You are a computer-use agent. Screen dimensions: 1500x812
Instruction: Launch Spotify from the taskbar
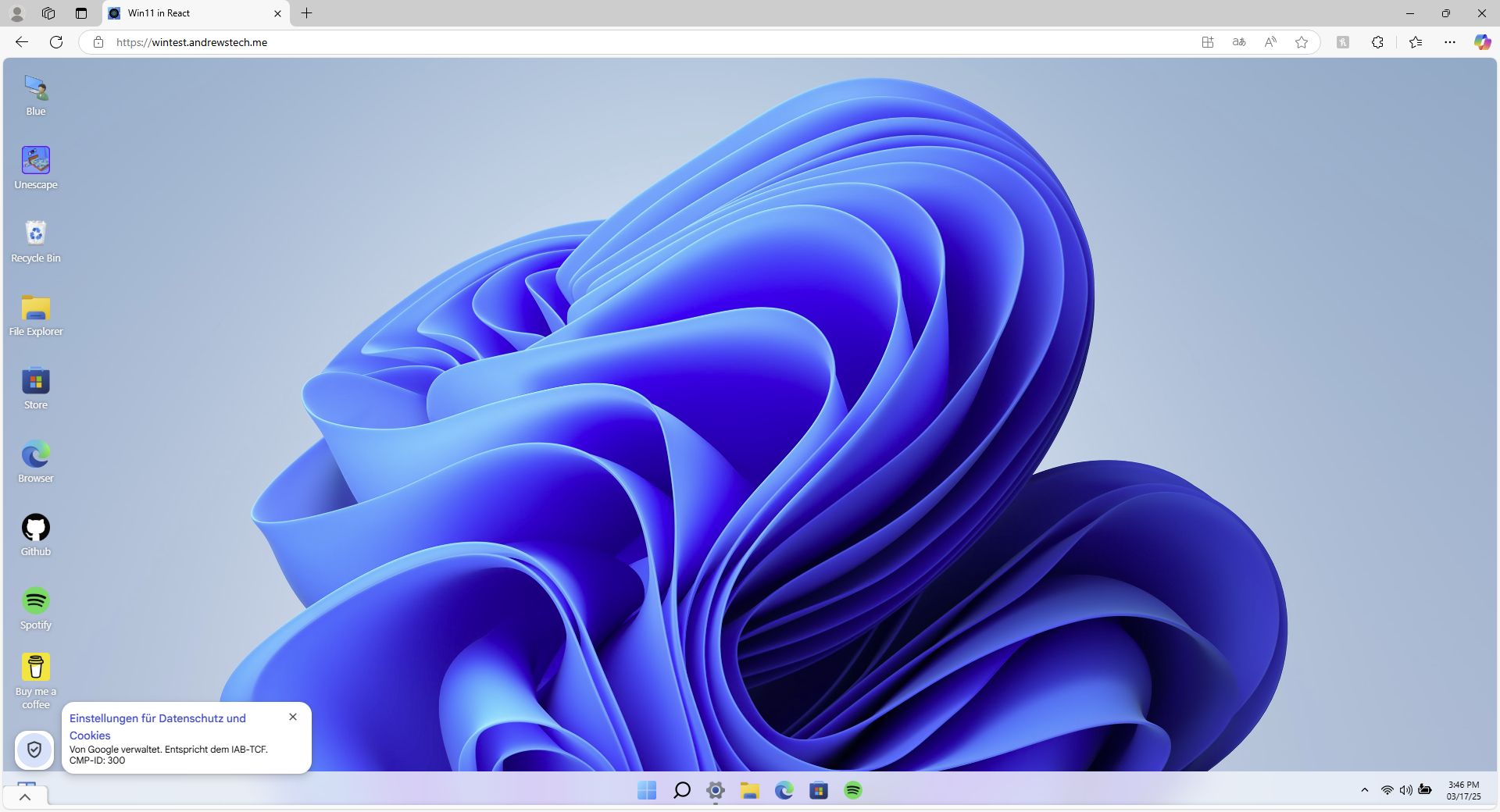click(x=853, y=791)
